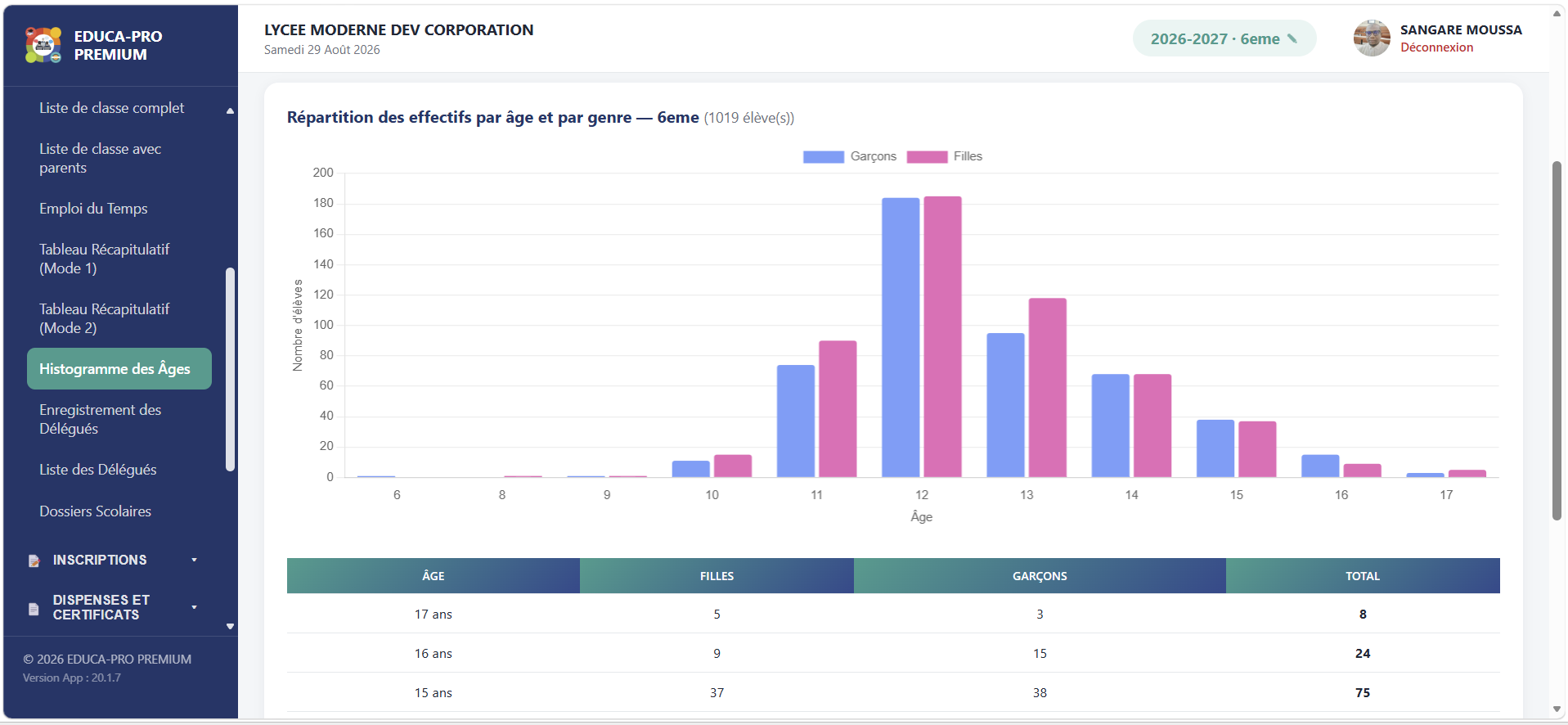The width and height of the screenshot is (1568, 725).
Task: Click the Garçons bar for age 13
Action: click(1005, 405)
